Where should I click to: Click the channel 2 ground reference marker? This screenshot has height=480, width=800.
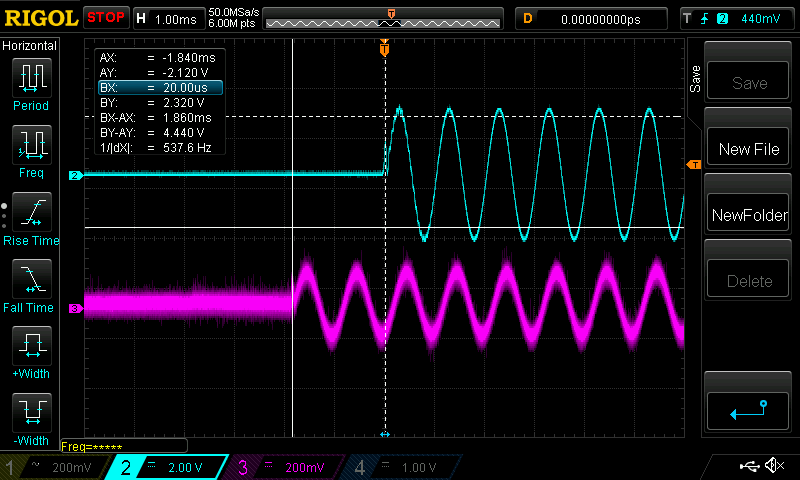[x=76, y=175]
